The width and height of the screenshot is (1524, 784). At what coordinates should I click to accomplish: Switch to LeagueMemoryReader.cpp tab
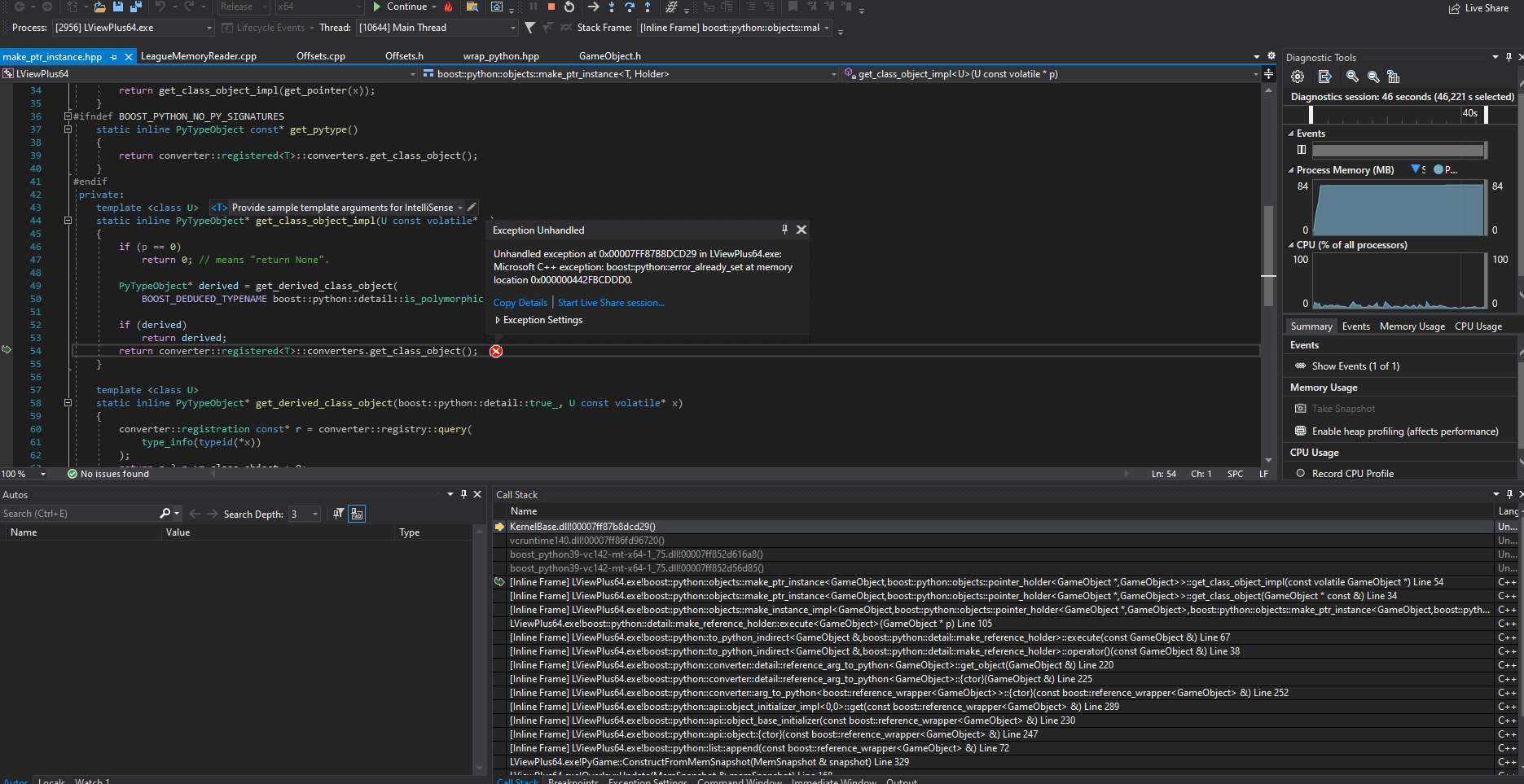coord(199,56)
